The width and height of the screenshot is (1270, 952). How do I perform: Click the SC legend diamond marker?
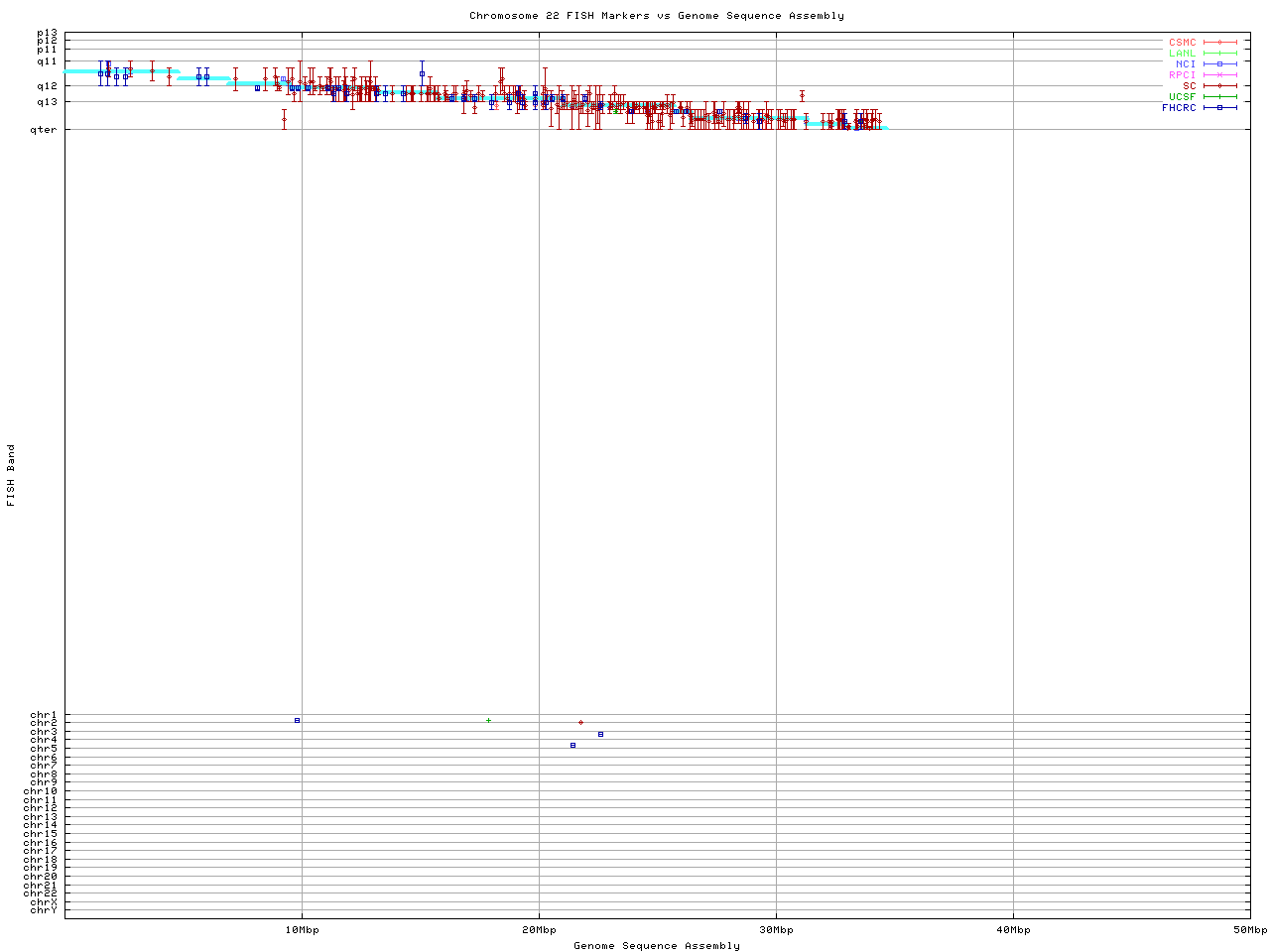point(1219,86)
